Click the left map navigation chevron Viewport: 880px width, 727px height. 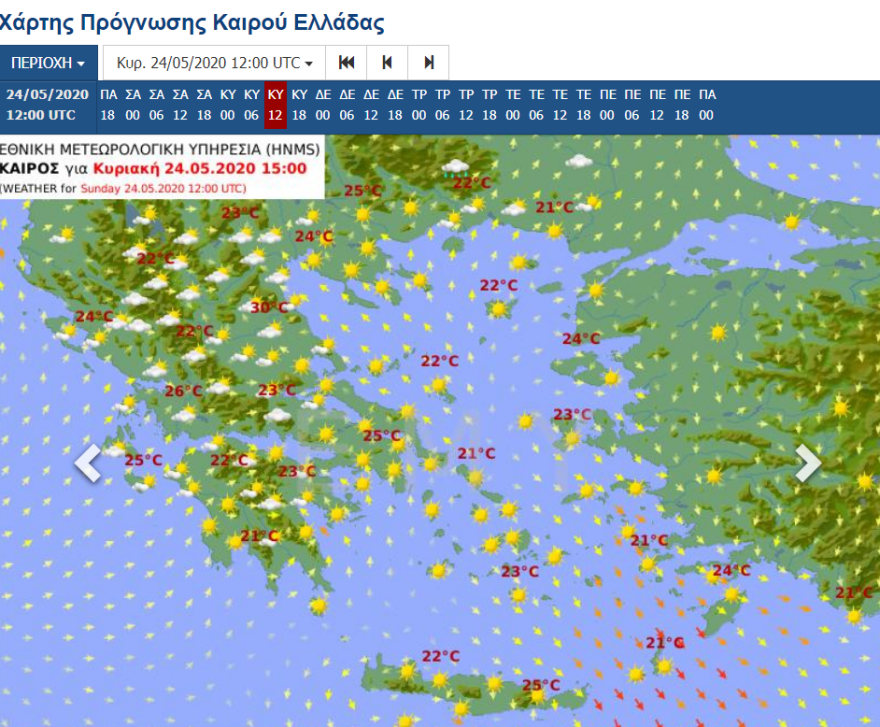(88, 462)
